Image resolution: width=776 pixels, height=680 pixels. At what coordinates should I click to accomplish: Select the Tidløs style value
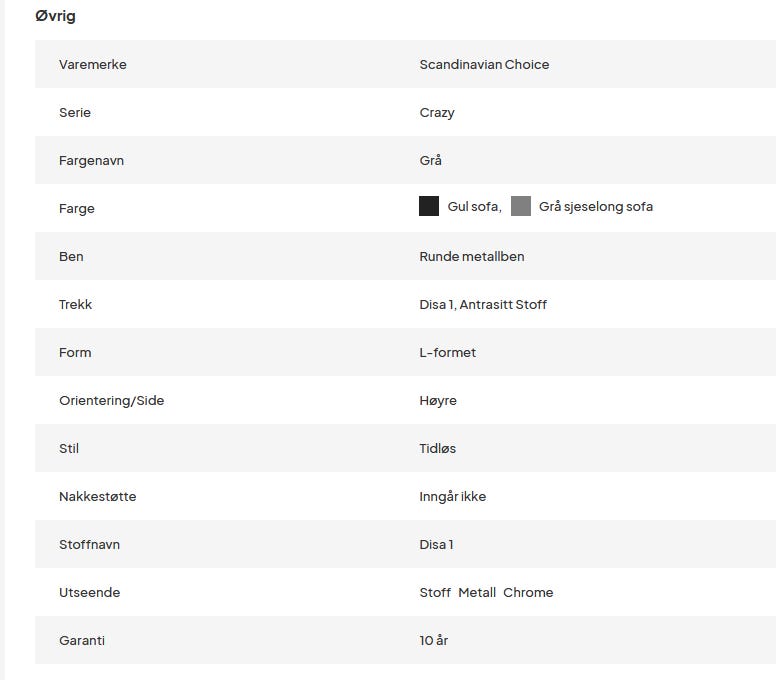438,449
